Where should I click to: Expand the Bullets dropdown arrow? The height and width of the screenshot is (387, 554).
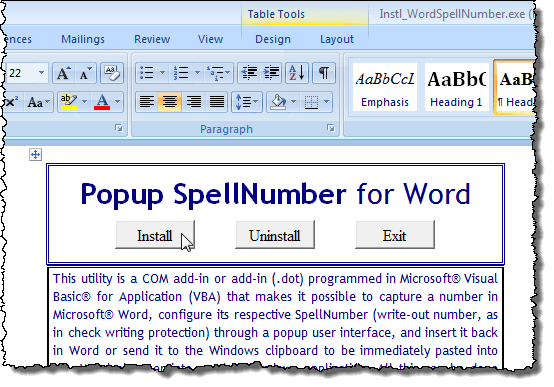(162, 73)
